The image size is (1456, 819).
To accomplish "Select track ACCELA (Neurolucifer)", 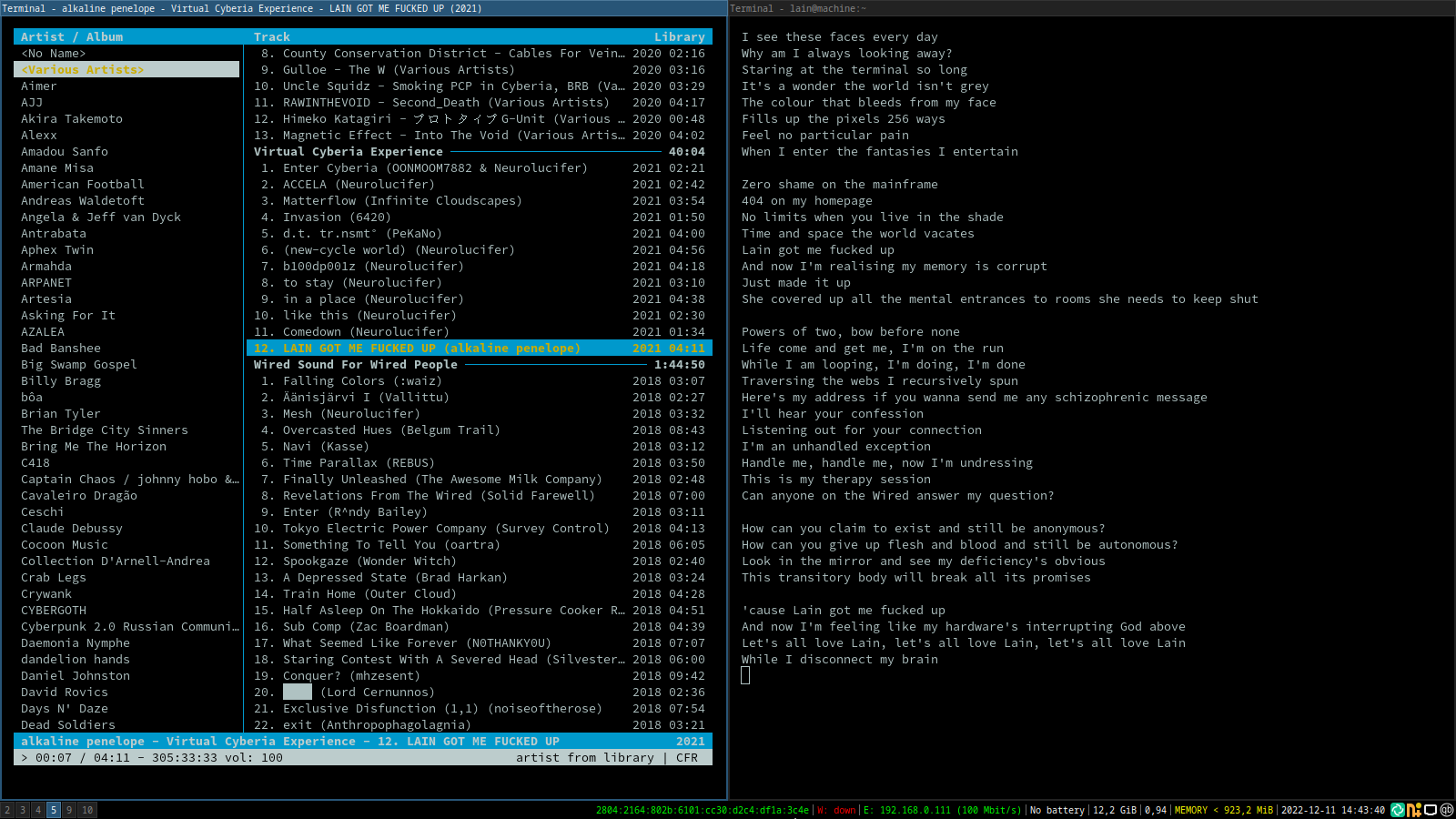I will 480,184.
